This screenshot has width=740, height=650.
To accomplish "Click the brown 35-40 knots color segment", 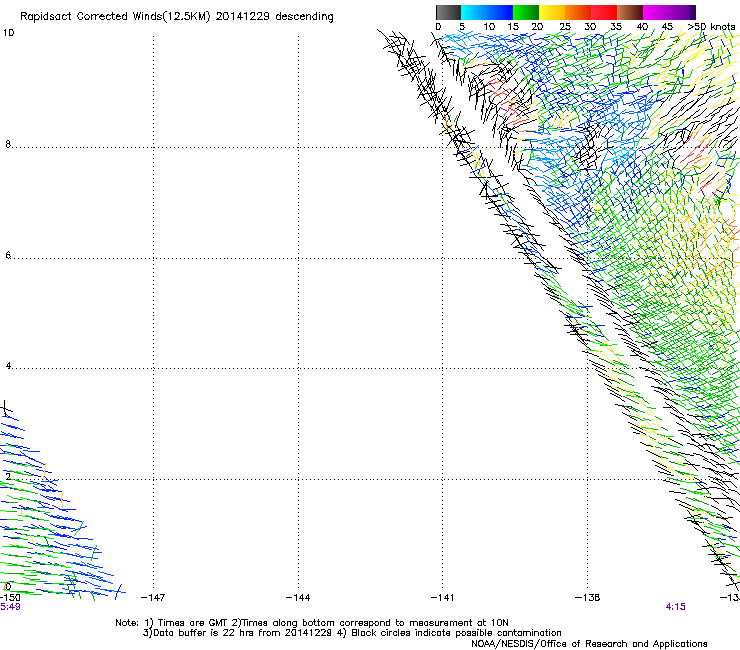I will [x=630, y=12].
